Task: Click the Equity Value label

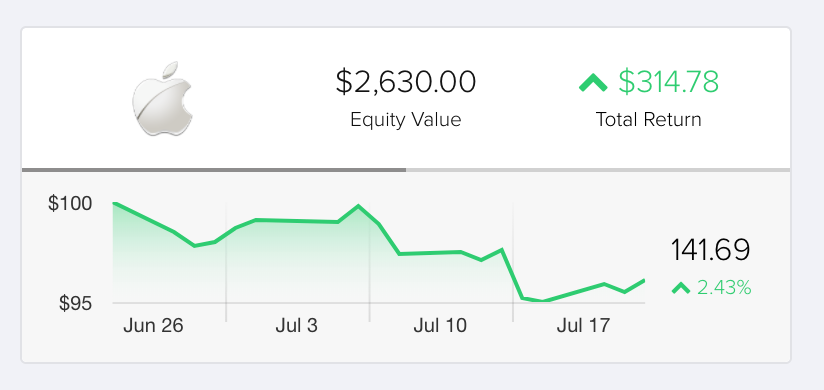Action: point(406,120)
